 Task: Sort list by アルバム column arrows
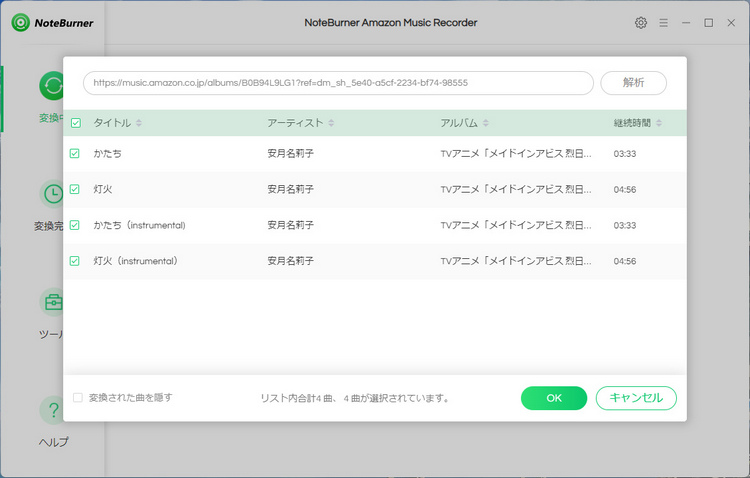pyautogui.click(x=485, y=123)
